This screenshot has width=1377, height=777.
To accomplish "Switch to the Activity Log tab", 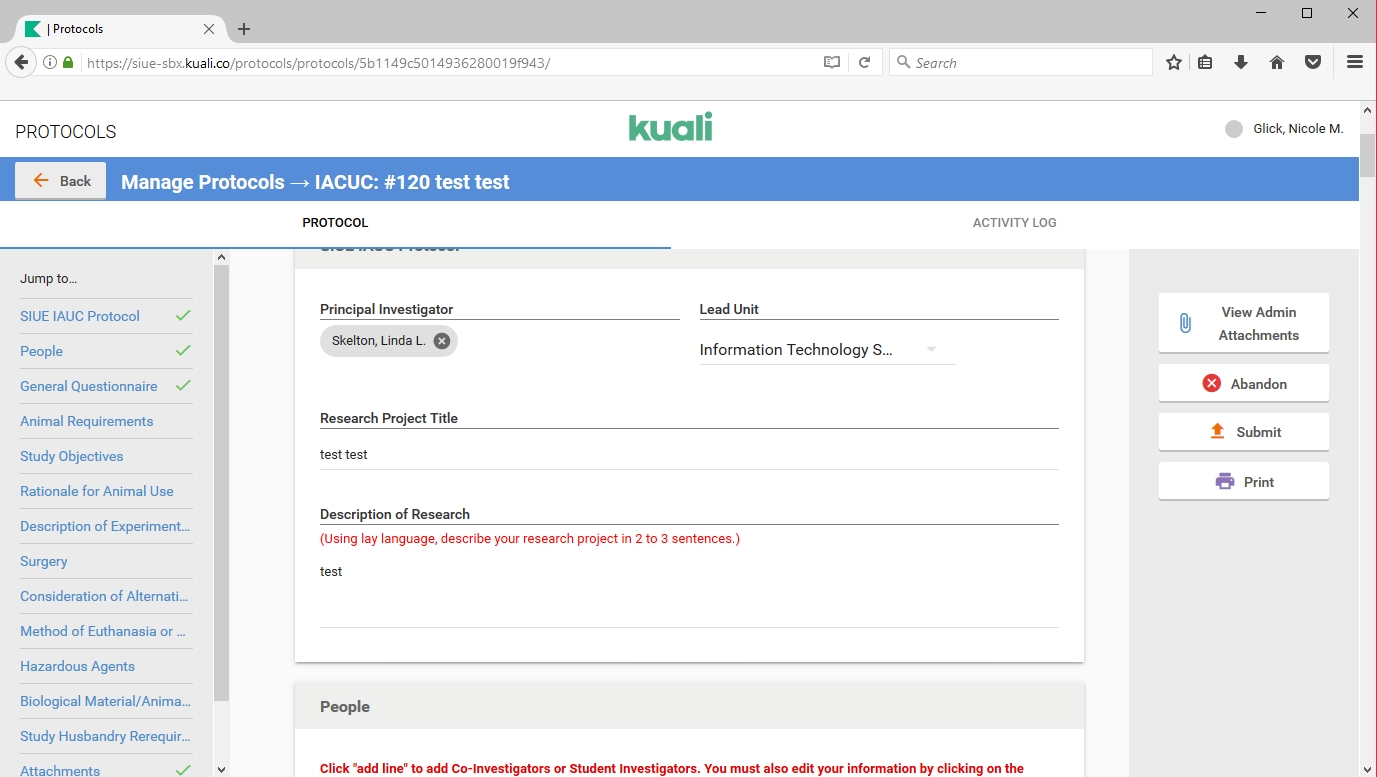I will click(1014, 223).
